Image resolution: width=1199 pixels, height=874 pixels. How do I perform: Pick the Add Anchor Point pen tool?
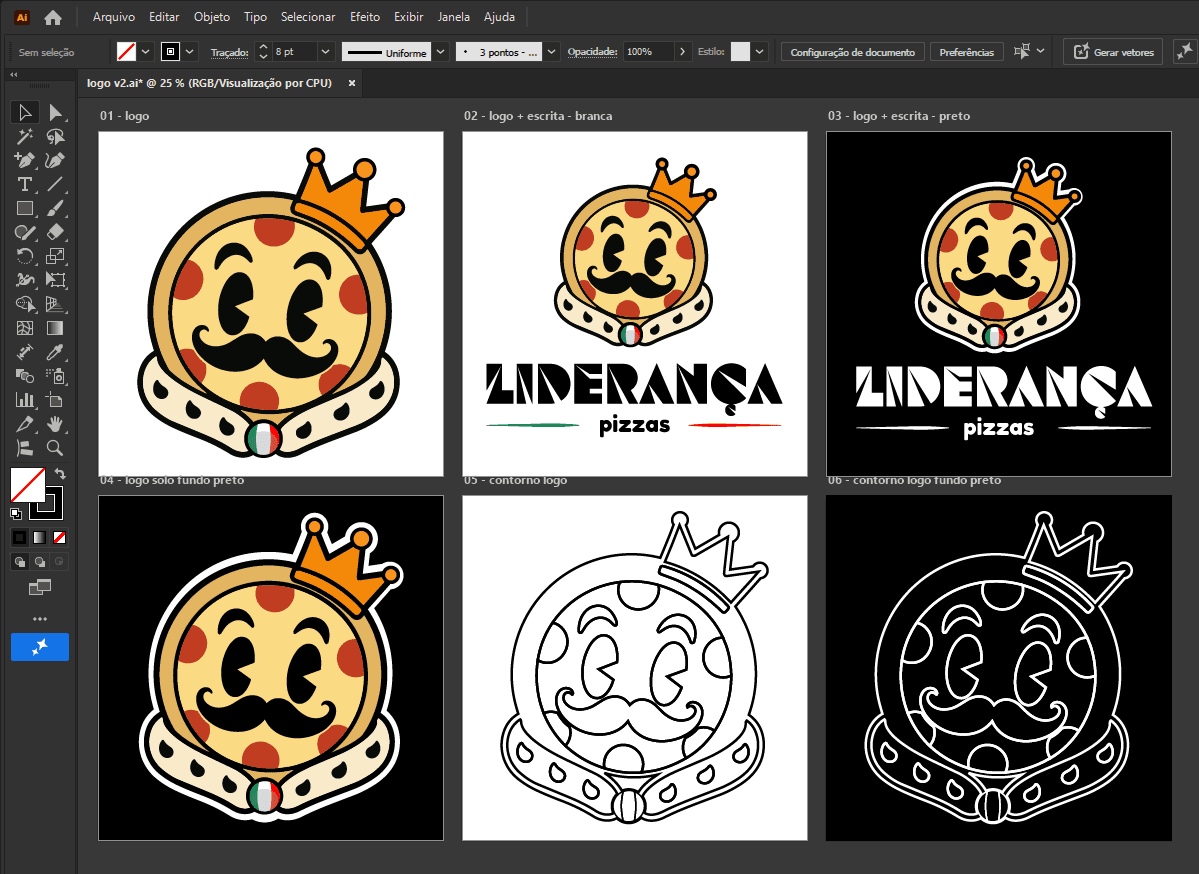[24, 161]
